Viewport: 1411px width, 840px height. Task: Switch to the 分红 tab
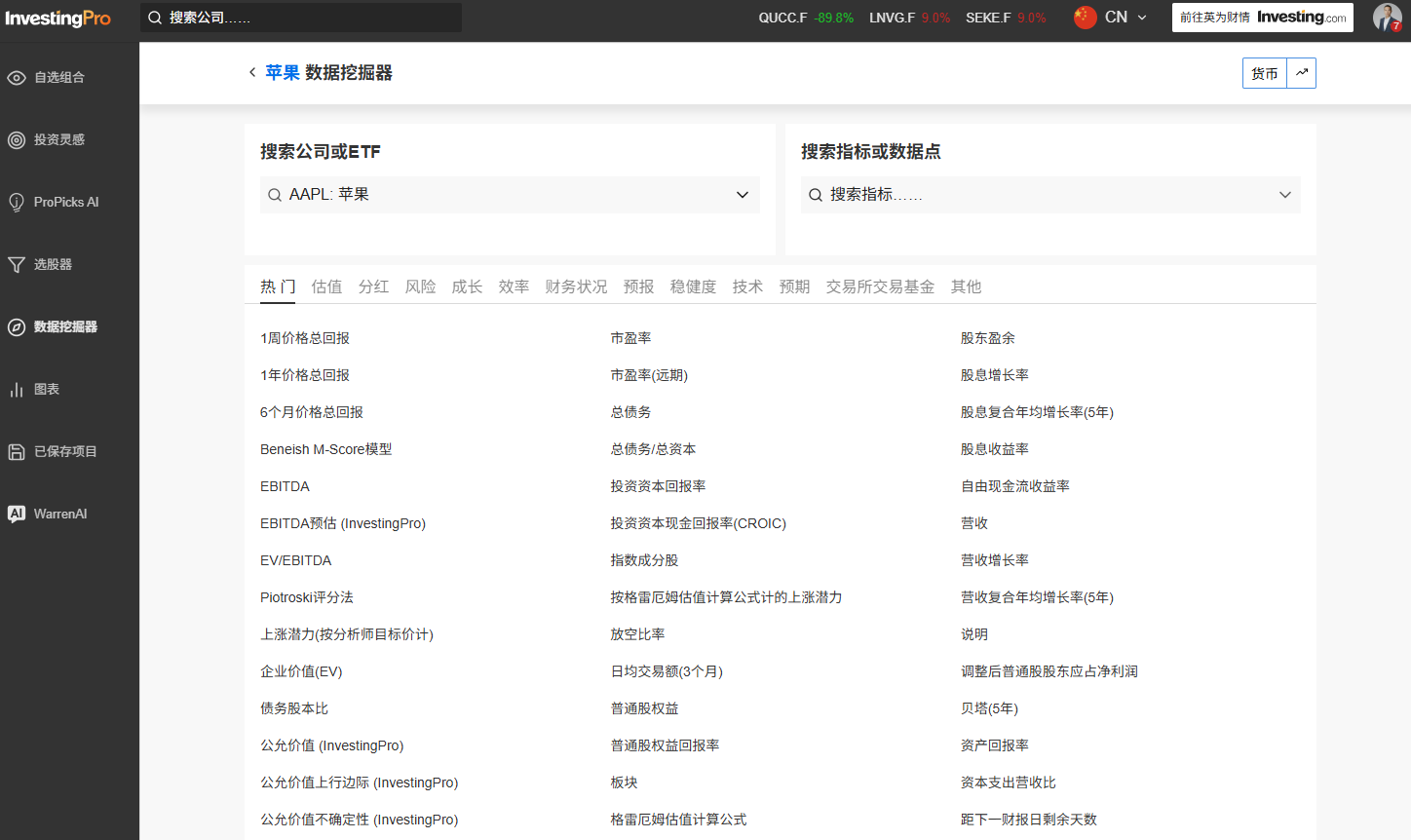pos(373,286)
